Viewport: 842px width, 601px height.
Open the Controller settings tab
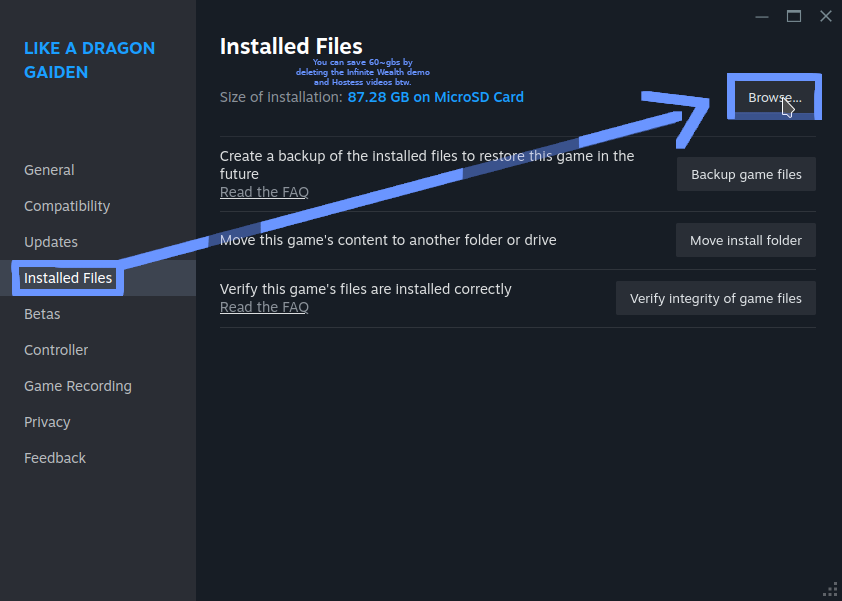[56, 350]
